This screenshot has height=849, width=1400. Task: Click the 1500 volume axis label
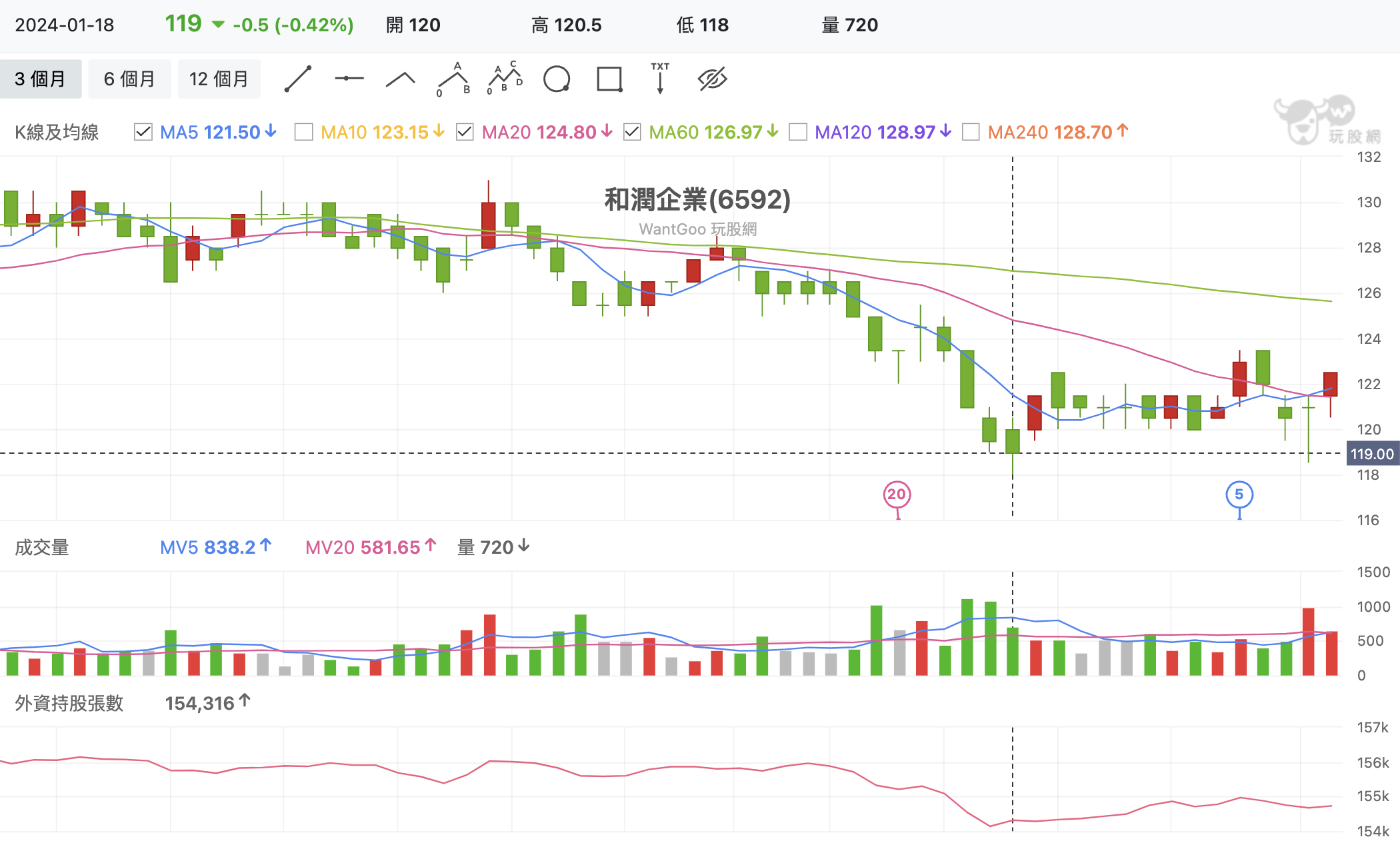coord(1373,572)
